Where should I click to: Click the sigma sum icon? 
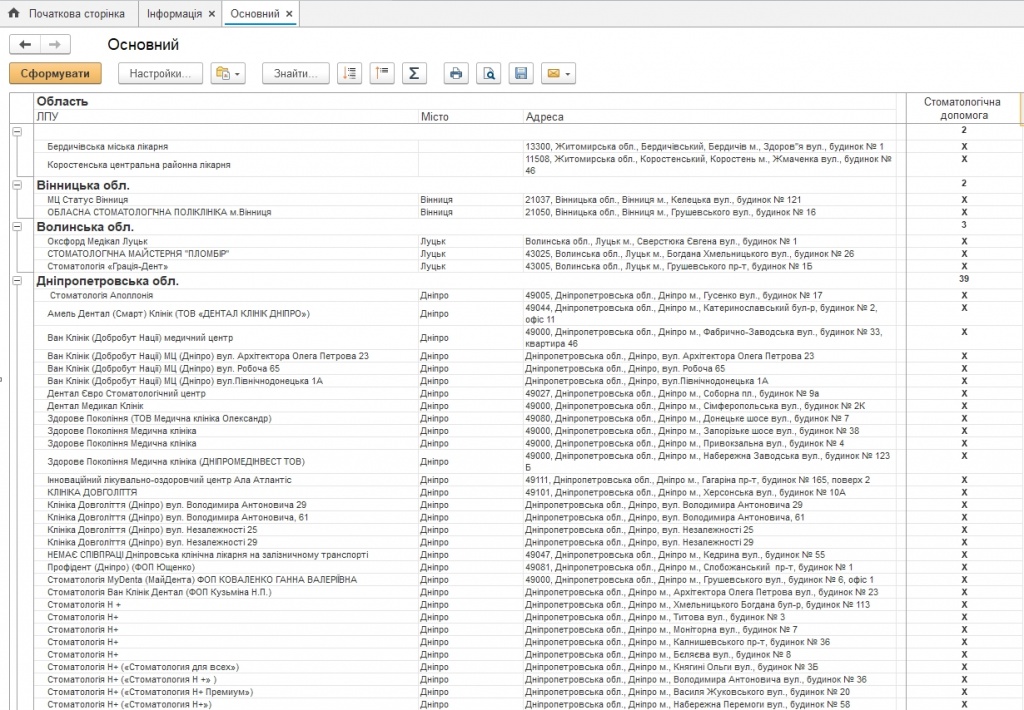[414, 73]
